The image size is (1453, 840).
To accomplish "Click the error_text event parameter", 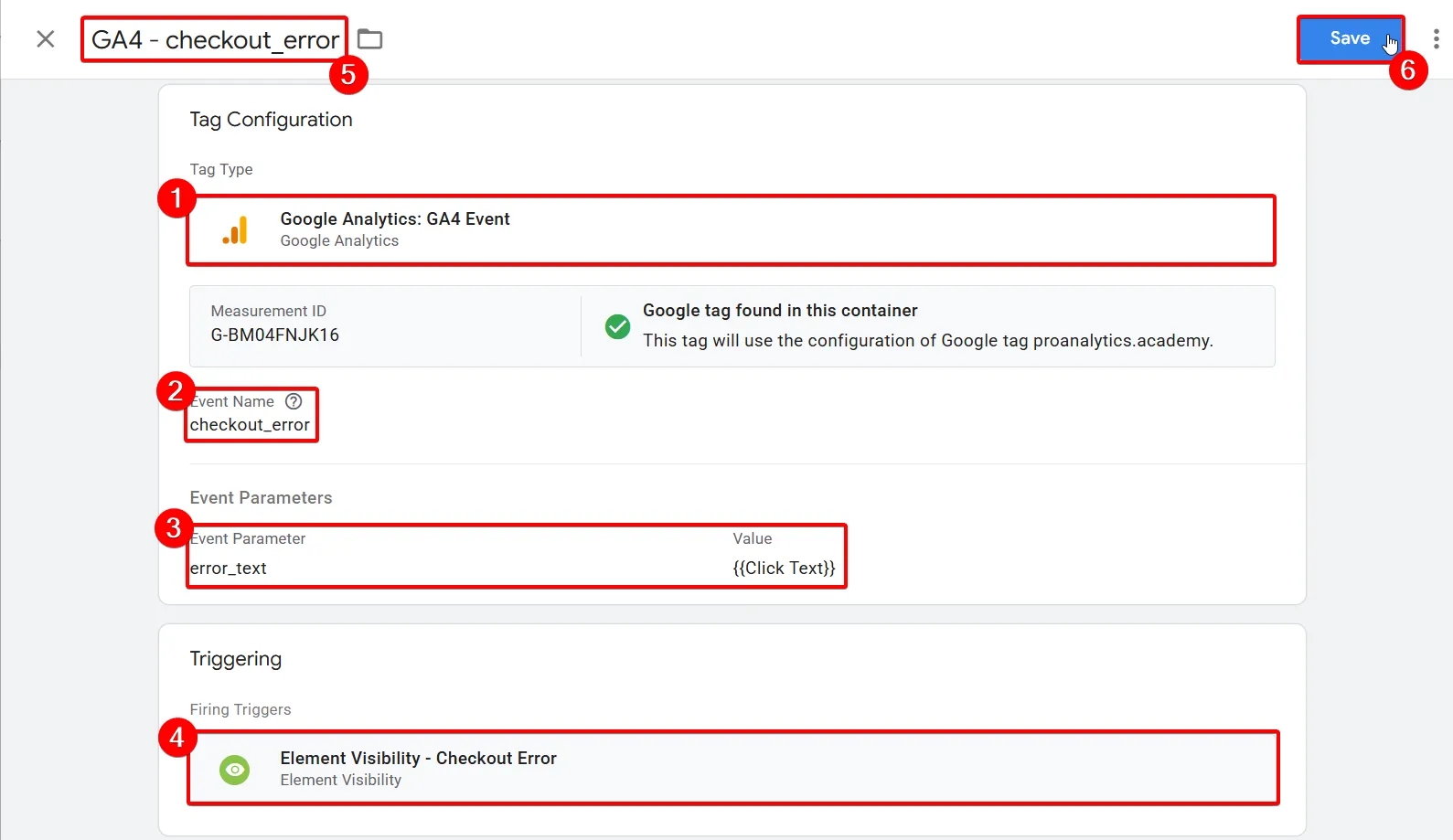I will [229, 568].
